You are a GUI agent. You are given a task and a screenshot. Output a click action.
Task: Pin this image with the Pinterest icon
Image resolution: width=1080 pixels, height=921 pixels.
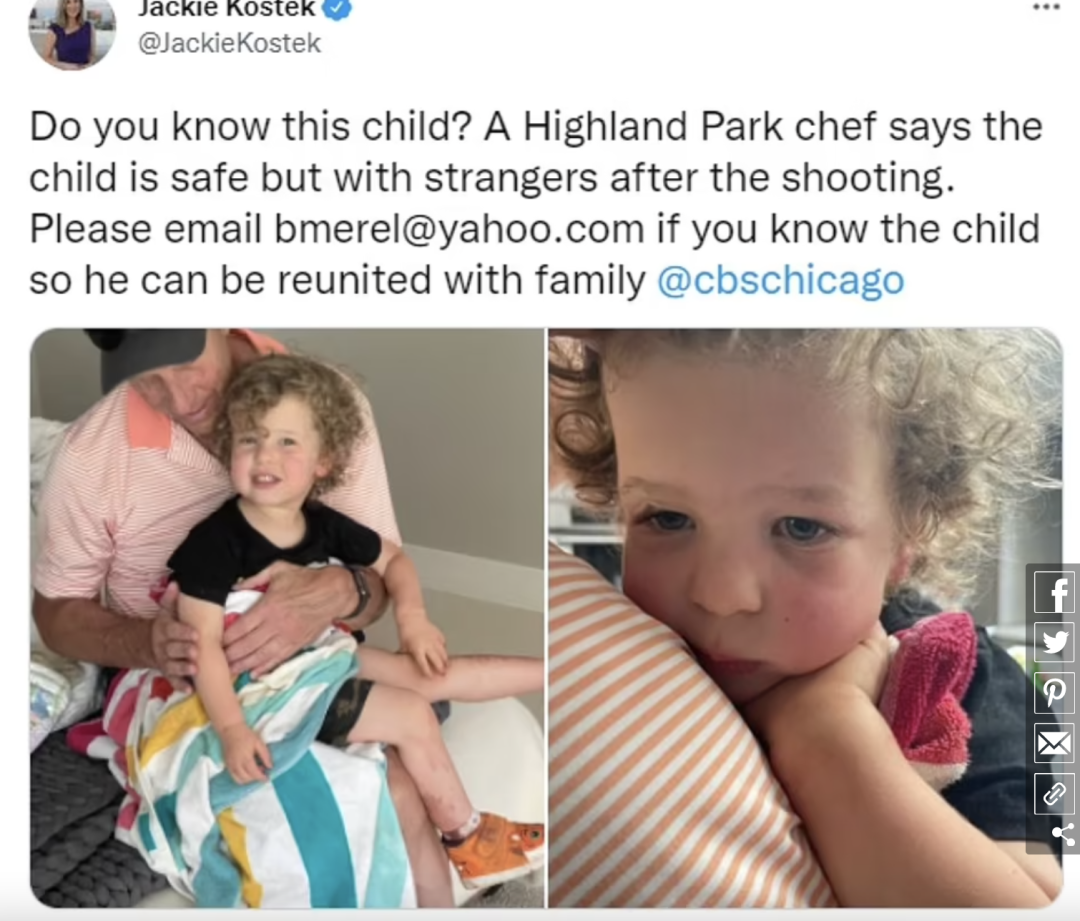[x=1054, y=692]
